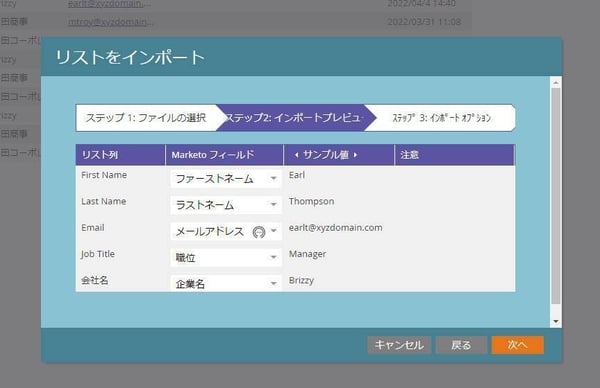The width and height of the screenshot is (600, 388).
Task: Click the sample value earlt@xyzdomain.com
Action: click(x=336, y=228)
